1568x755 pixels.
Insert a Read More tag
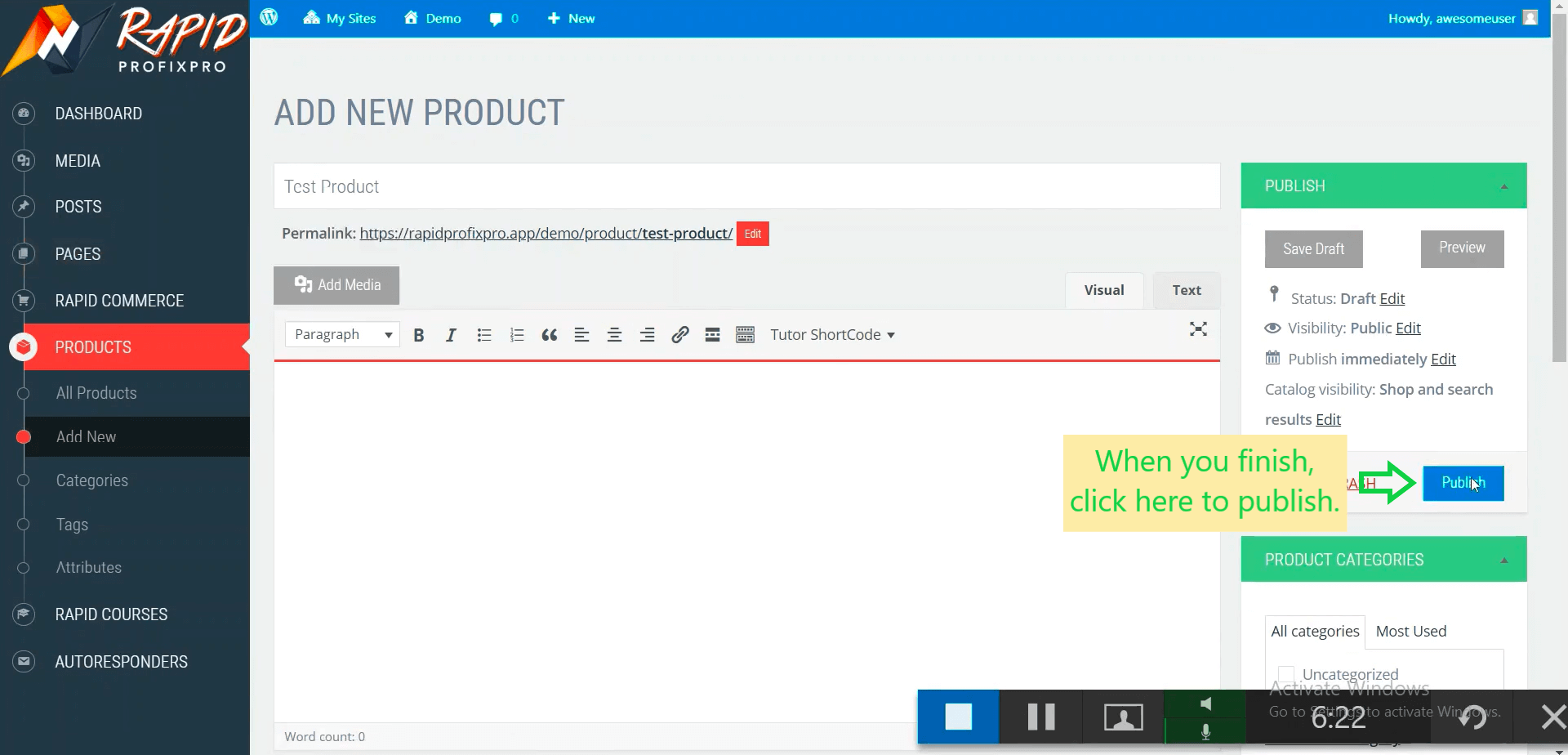click(x=712, y=335)
